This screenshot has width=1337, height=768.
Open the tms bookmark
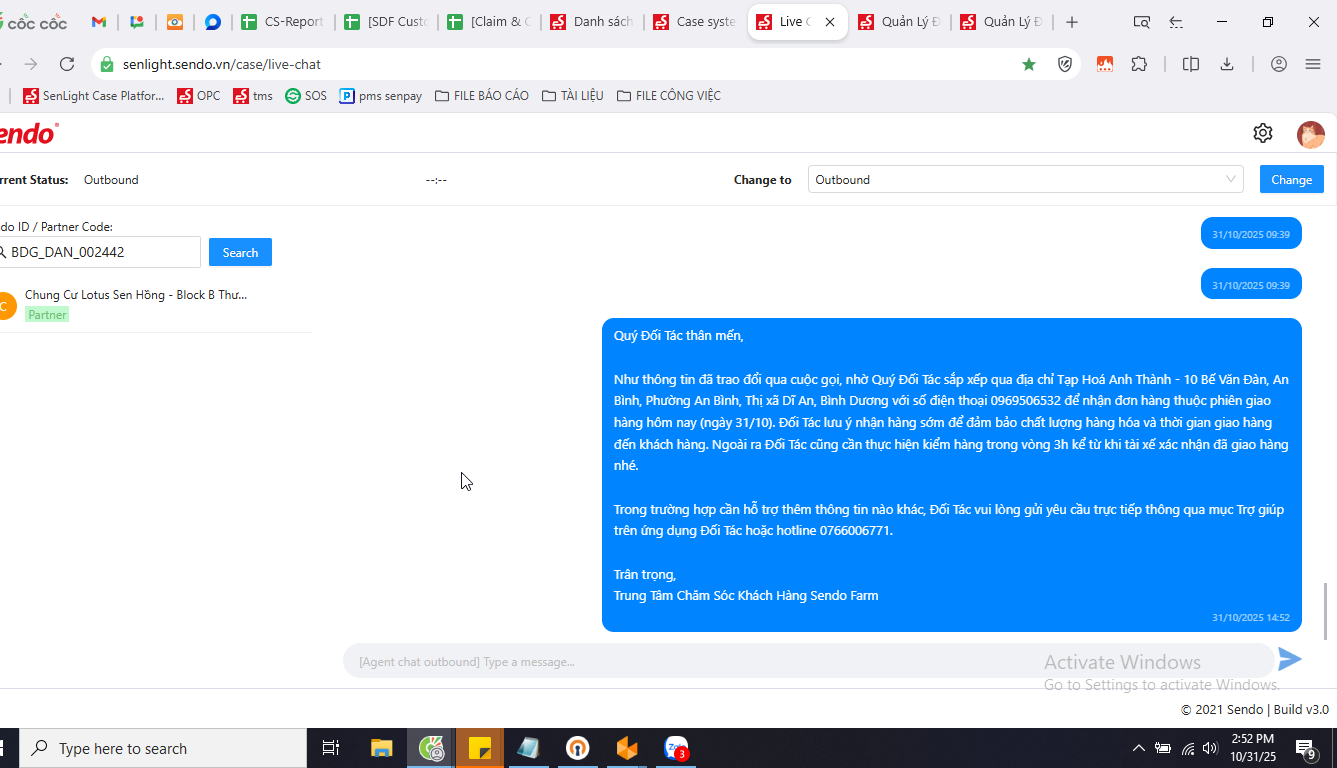pos(253,96)
